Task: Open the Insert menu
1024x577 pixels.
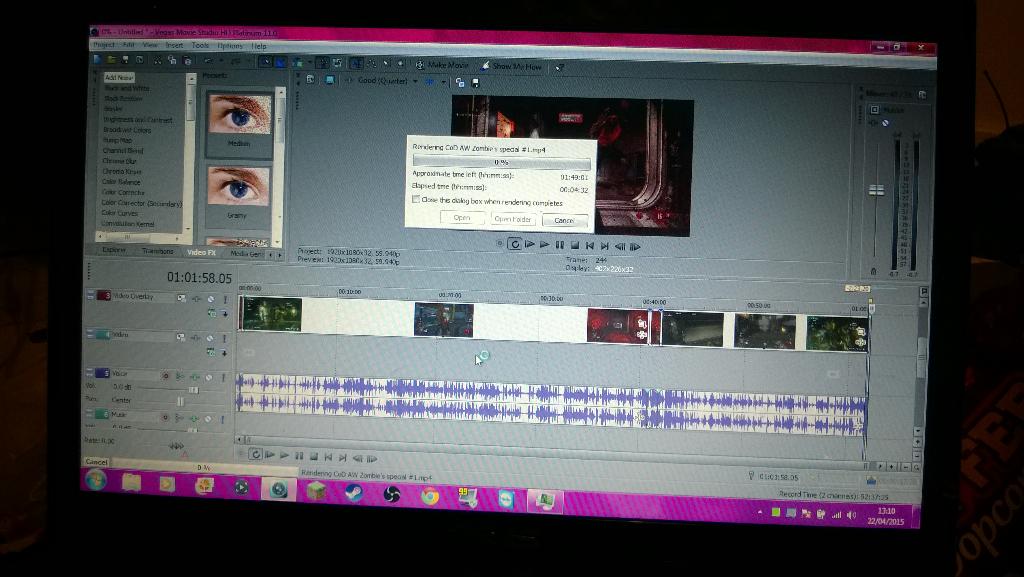Action: coord(174,45)
